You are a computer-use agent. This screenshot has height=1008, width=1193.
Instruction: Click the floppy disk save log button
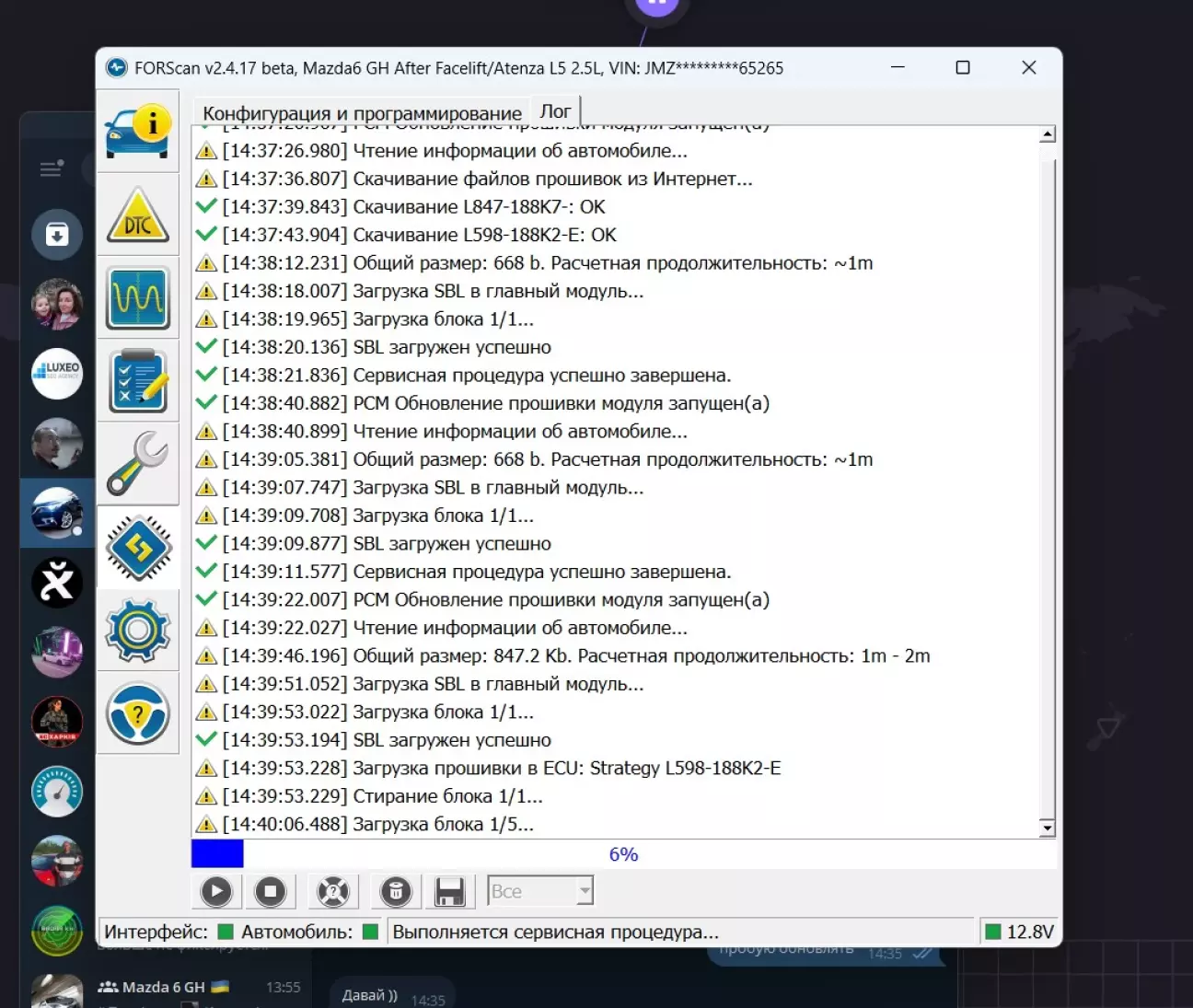tap(450, 891)
